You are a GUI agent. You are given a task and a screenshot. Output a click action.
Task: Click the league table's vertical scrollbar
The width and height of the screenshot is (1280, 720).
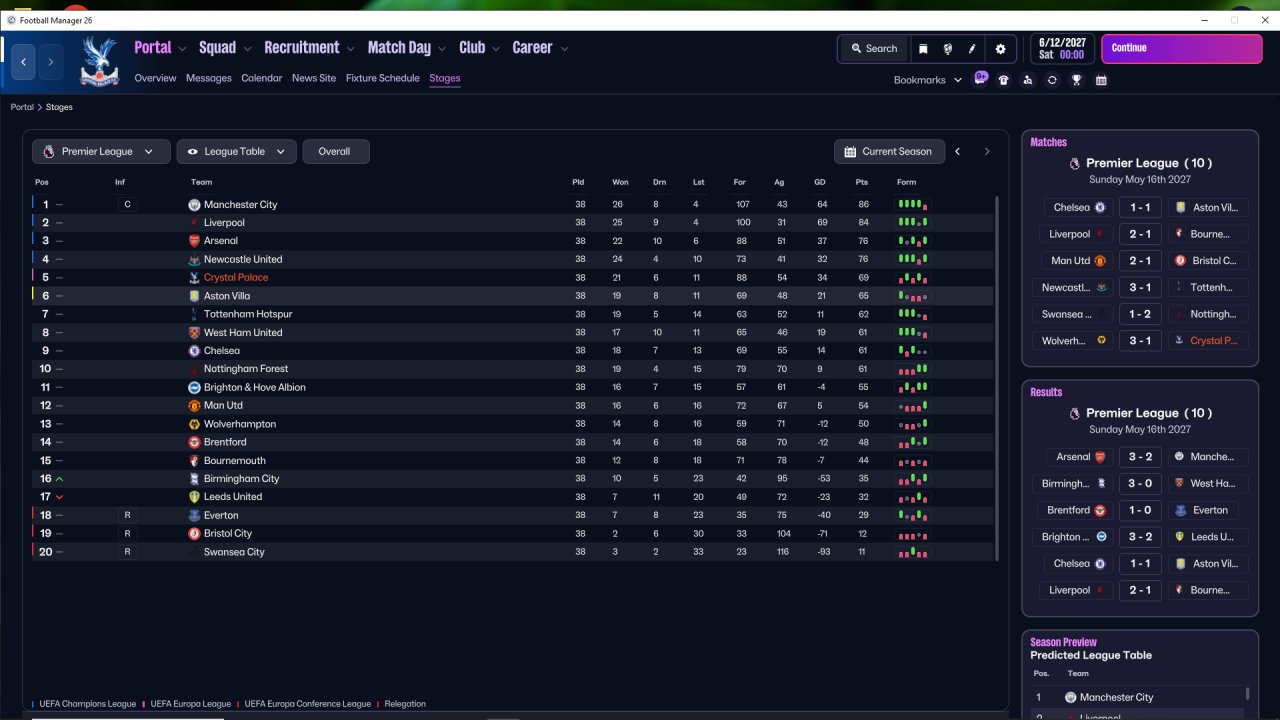(x=997, y=380)
